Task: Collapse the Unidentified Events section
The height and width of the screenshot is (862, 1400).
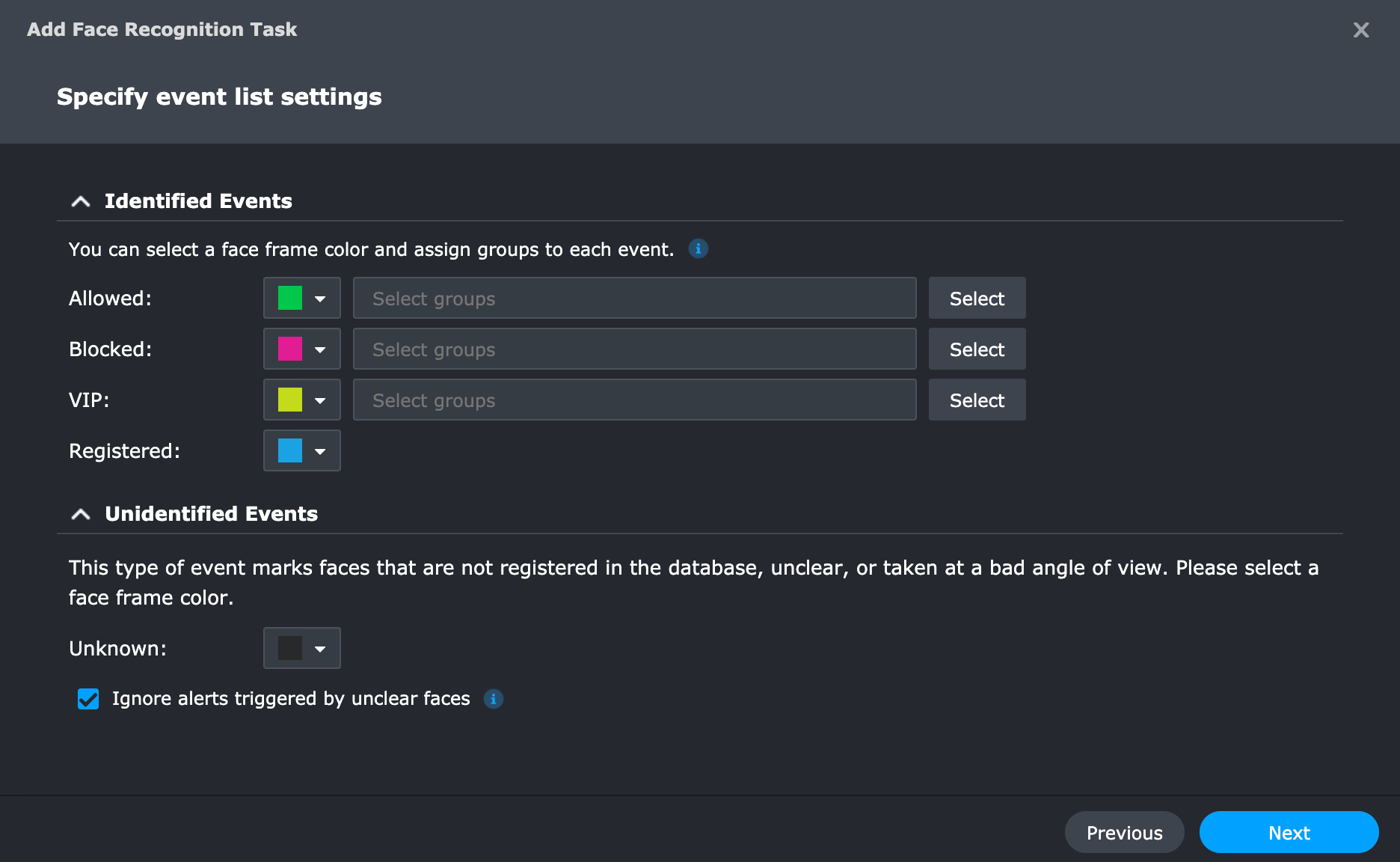Action: point(81,514)
